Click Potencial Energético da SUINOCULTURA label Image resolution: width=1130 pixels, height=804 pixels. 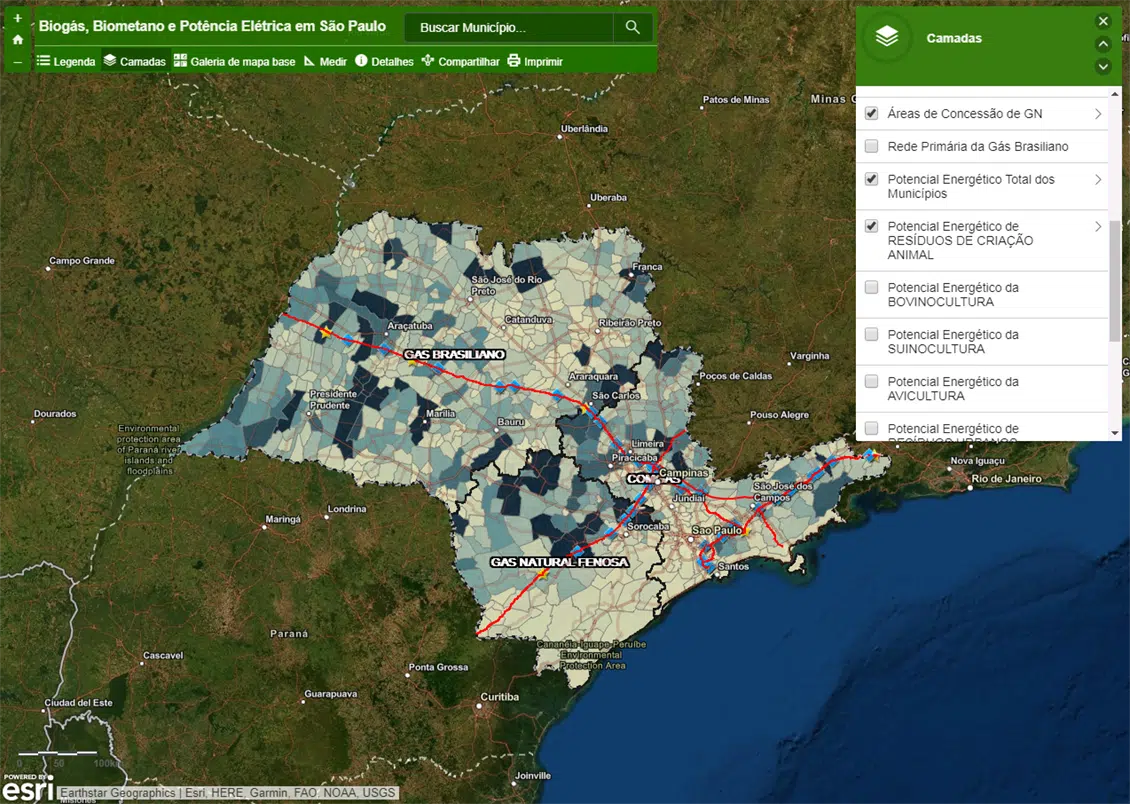(953, 341)
